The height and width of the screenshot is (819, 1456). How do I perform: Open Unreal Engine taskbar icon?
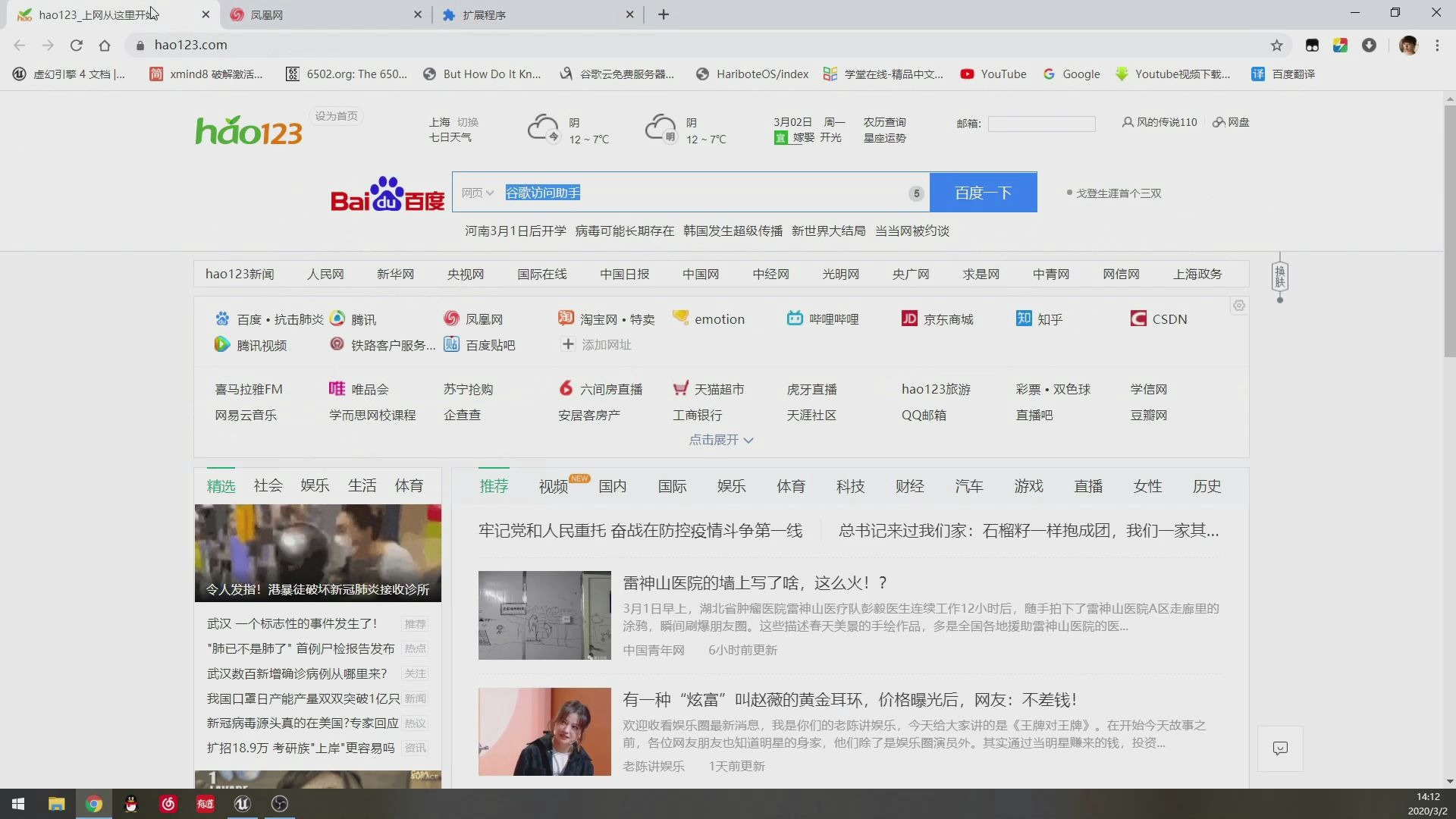tap(243, 804)
